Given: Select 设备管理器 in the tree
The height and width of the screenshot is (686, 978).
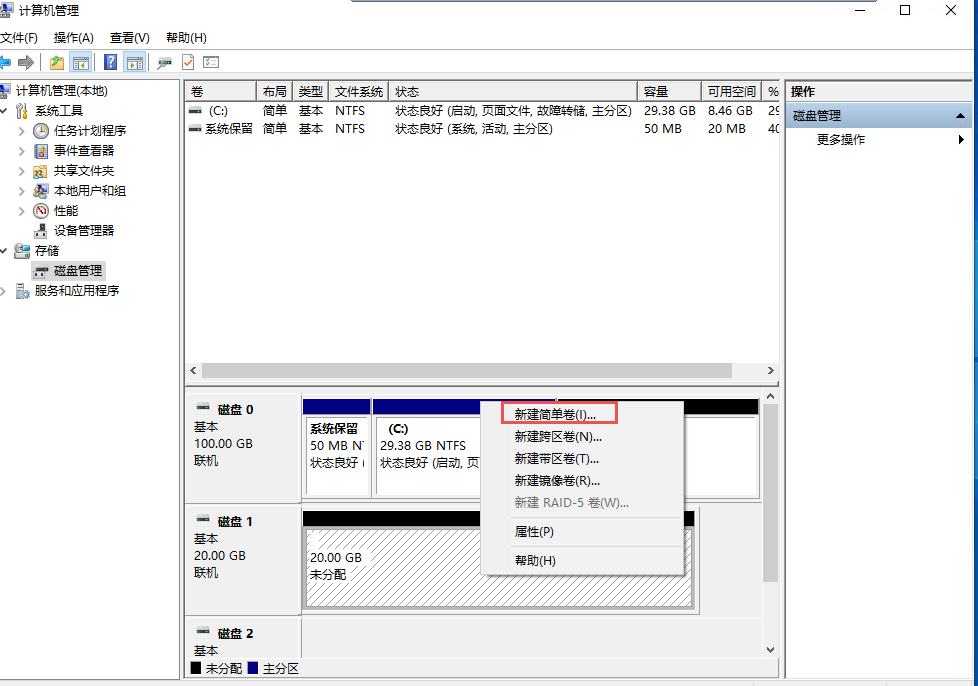Looking at the screenshot, I should tap(83, 230).
